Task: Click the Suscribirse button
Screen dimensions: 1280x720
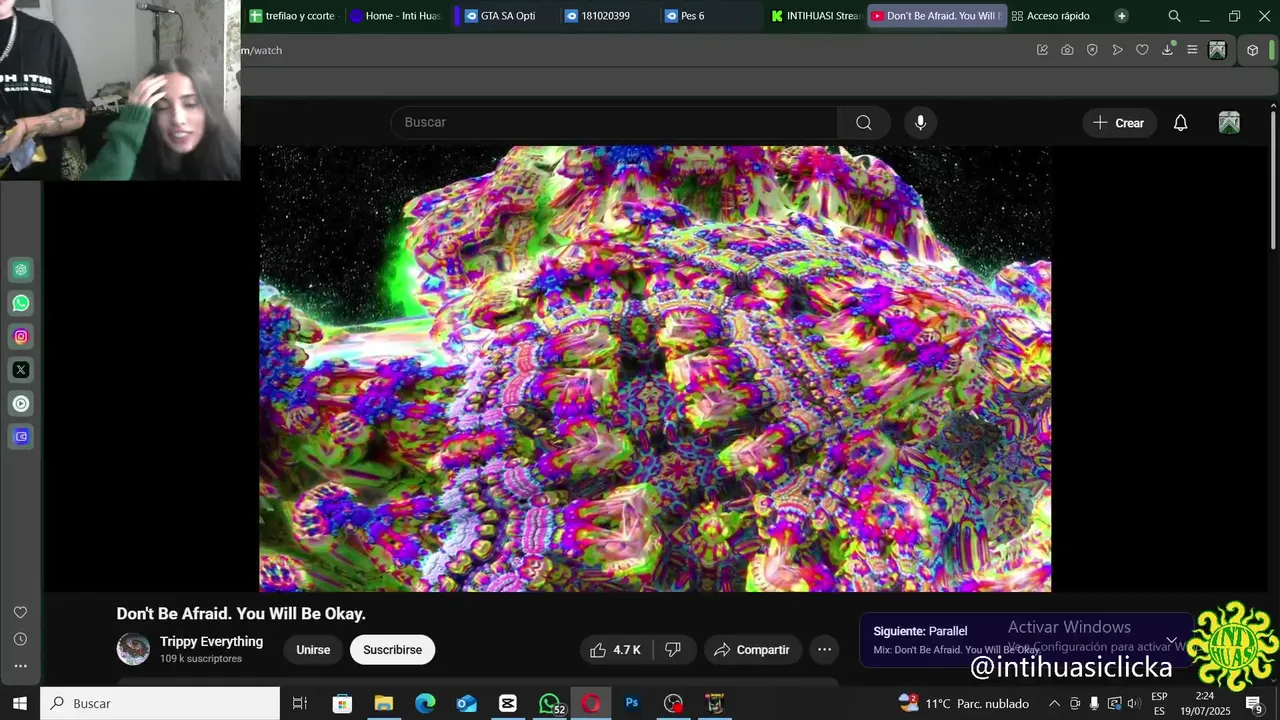Action: (x=392, y=650)
